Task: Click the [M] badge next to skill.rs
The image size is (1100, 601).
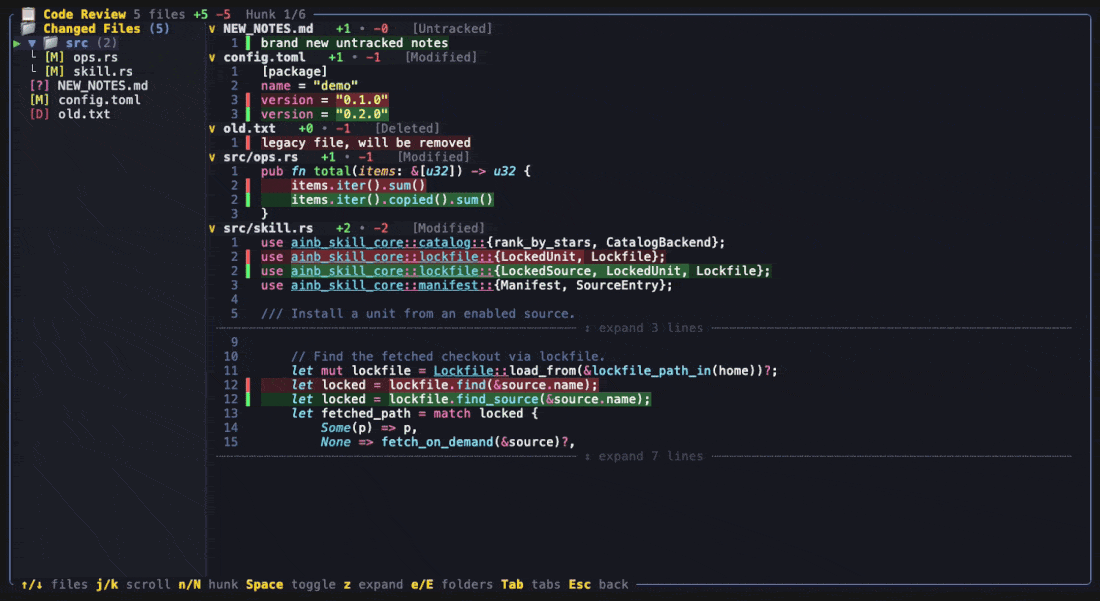Action: tap(54, 72)
